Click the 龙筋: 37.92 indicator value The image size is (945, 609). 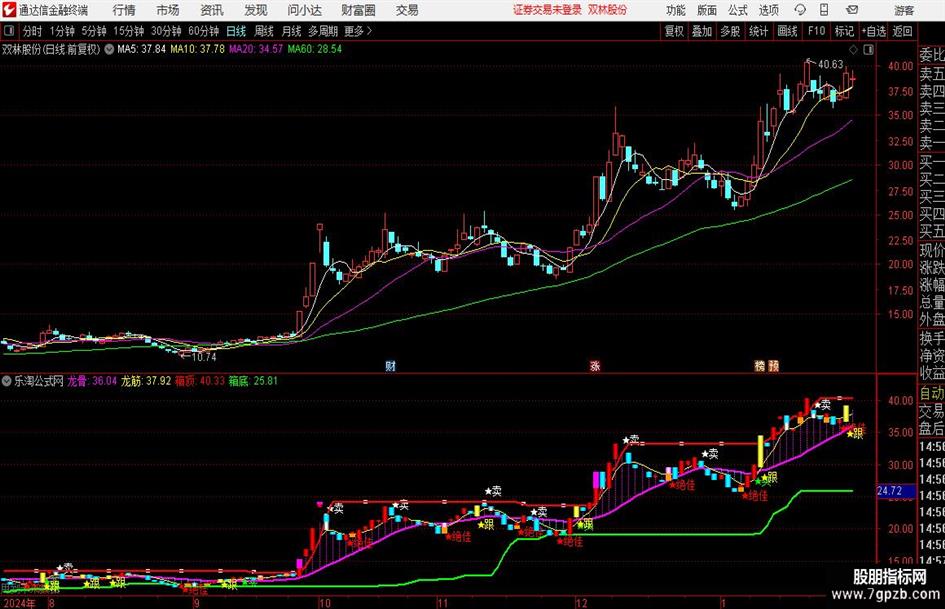[x=146, y=381]
